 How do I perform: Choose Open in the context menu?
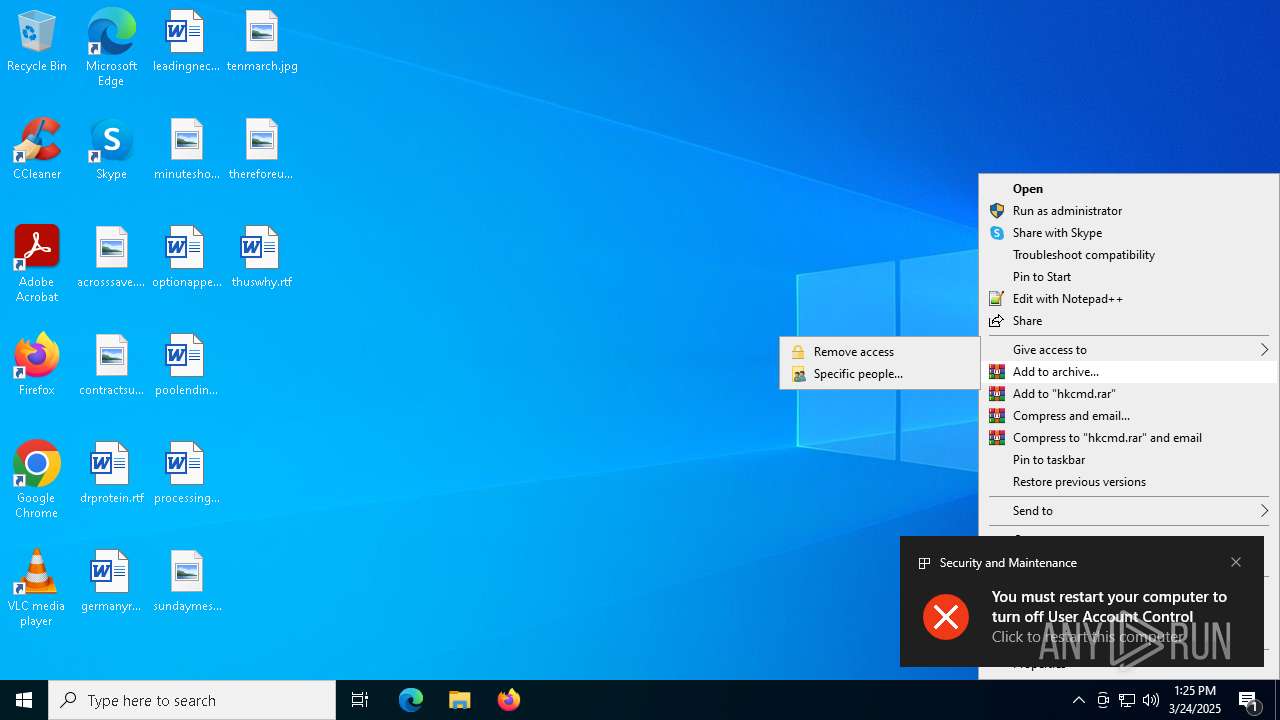1128,189
